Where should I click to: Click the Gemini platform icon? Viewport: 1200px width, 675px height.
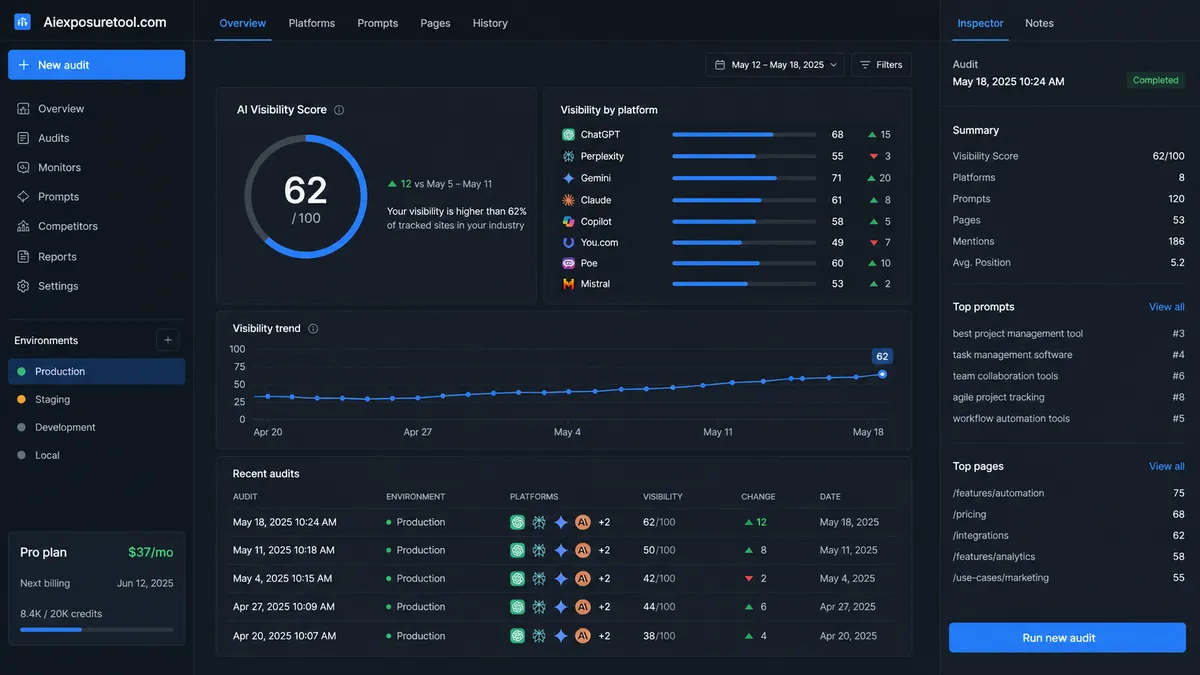pos(569,178)
